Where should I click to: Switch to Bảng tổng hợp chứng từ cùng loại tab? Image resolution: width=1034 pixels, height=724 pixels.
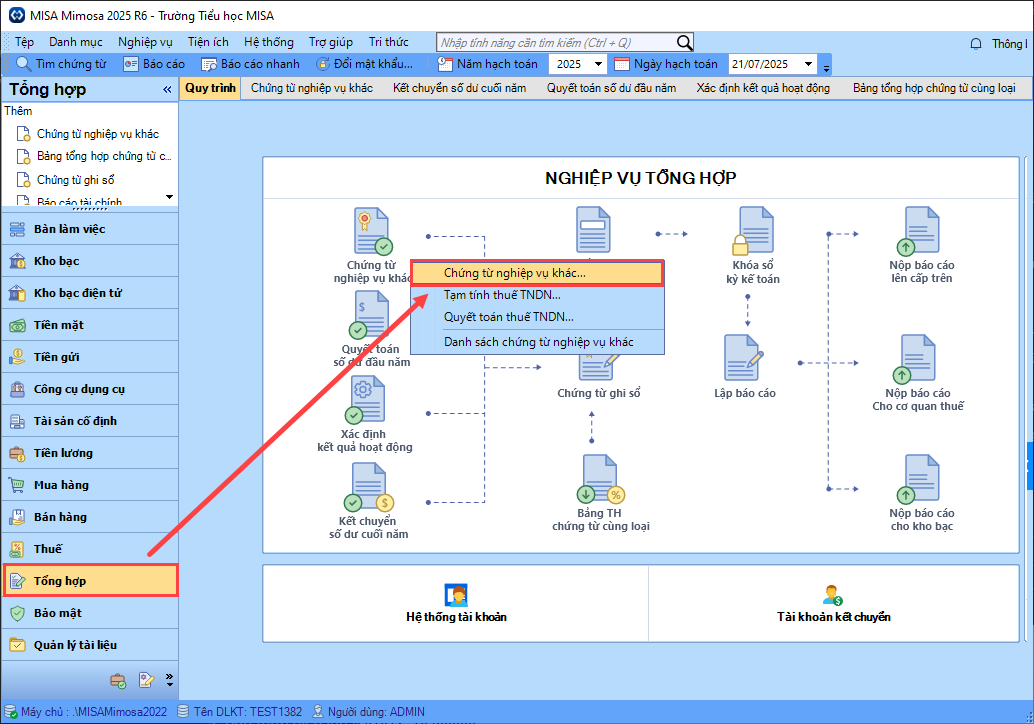934,88
